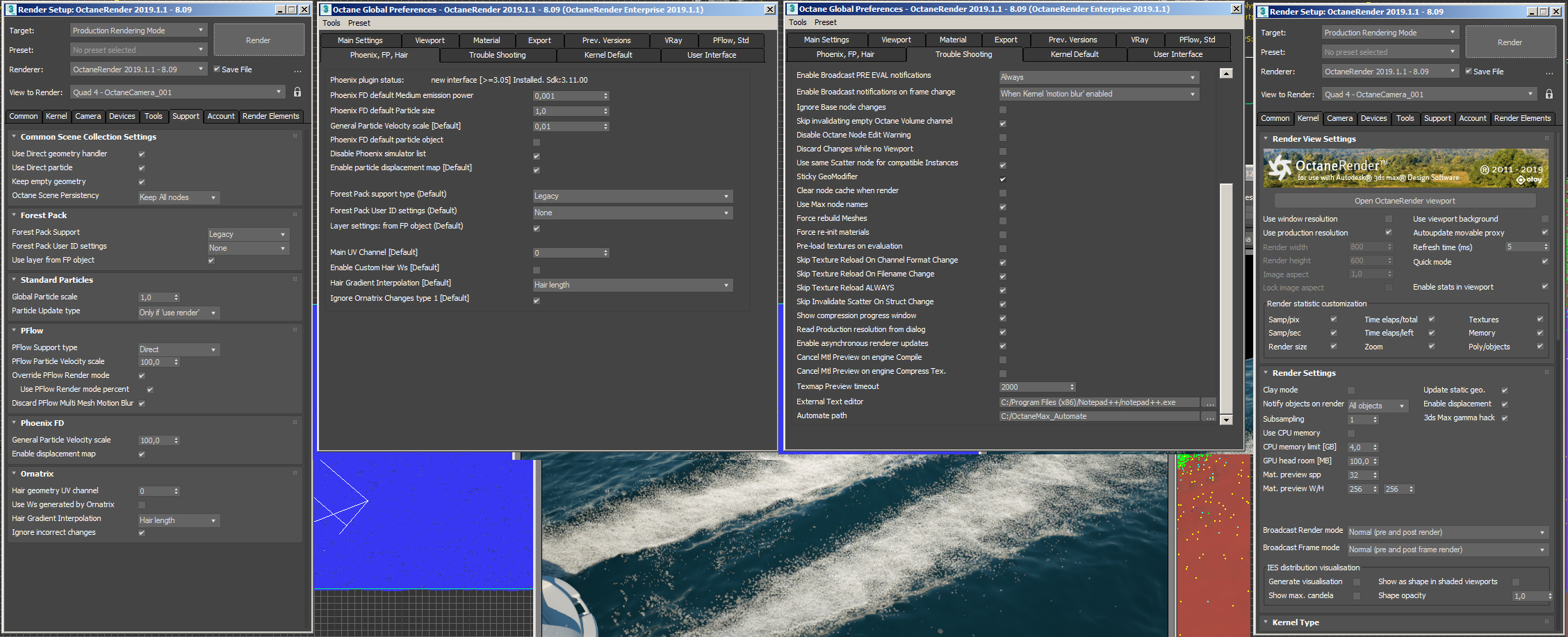Viewport: 1568px width, 637px height.
Task: Enable the Clay mode checkbox
Action: coord(1351,390)
